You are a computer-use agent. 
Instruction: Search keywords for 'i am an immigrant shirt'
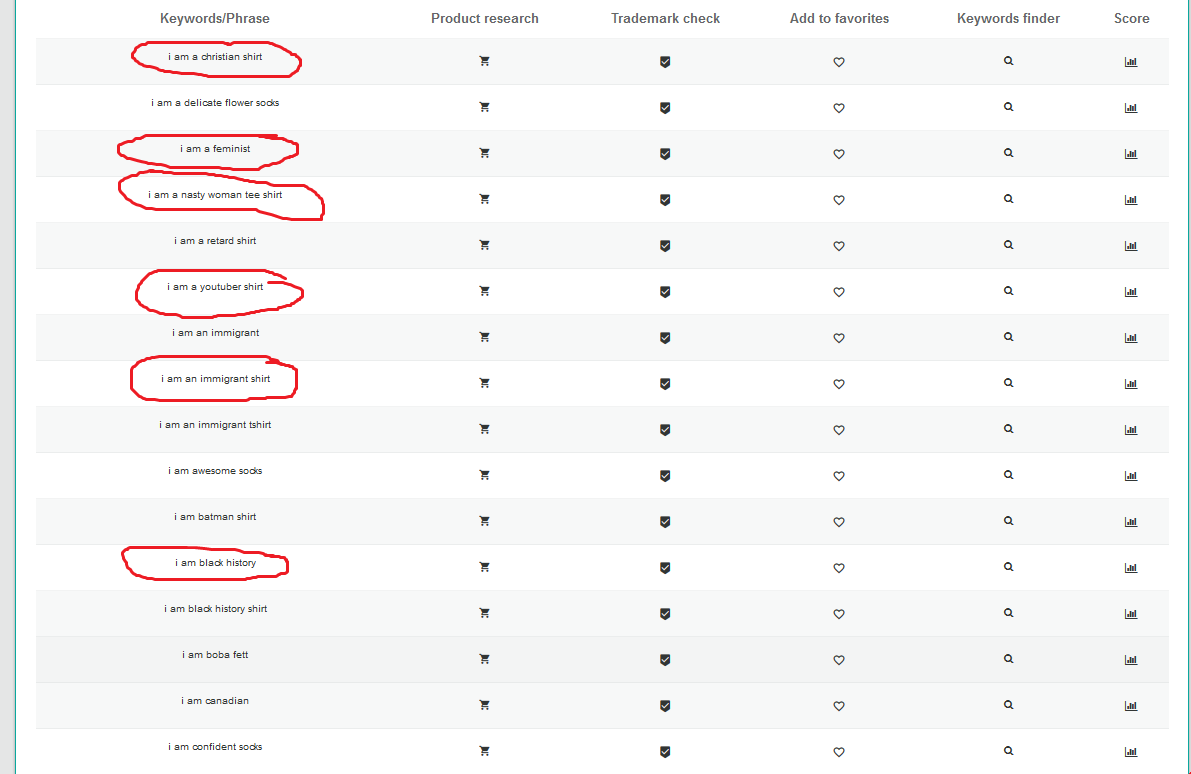(x=1008, y=383)
